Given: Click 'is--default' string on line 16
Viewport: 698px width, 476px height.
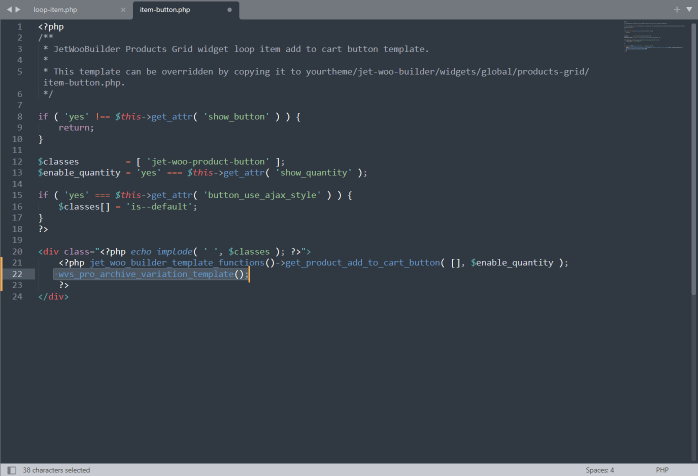Looking at the screenshot, I should point(159,207).
